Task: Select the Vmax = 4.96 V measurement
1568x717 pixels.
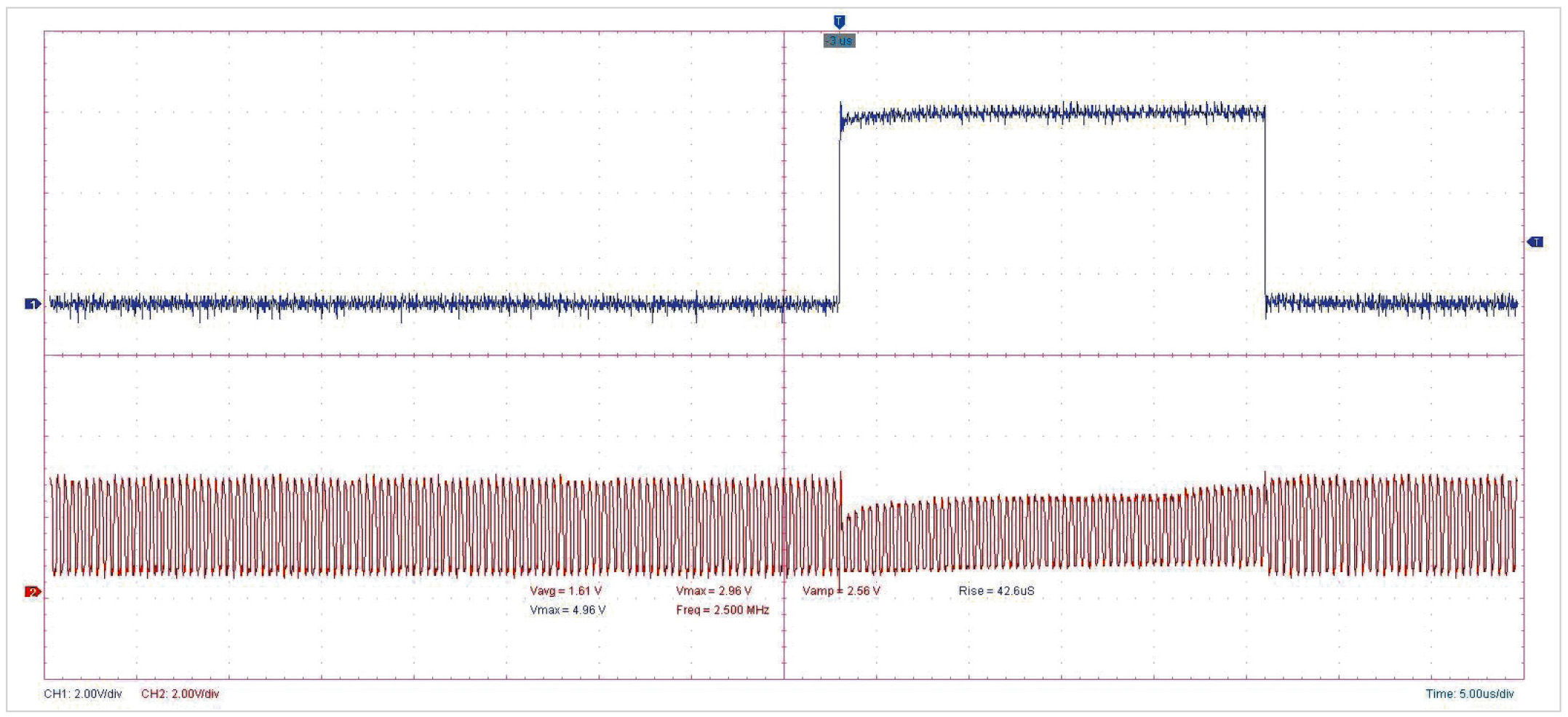Action: (568, 610)
